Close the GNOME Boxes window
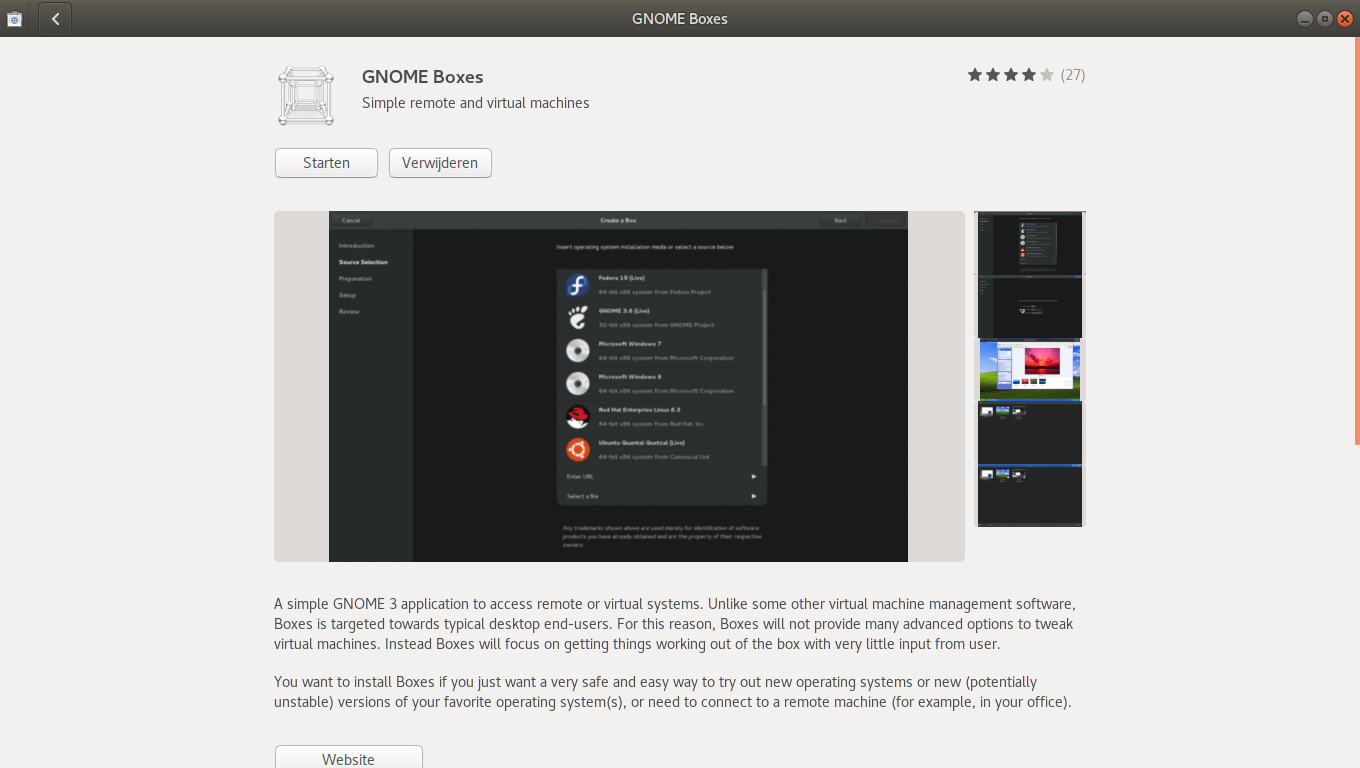1360x768 pixels. pos(1345,18)
